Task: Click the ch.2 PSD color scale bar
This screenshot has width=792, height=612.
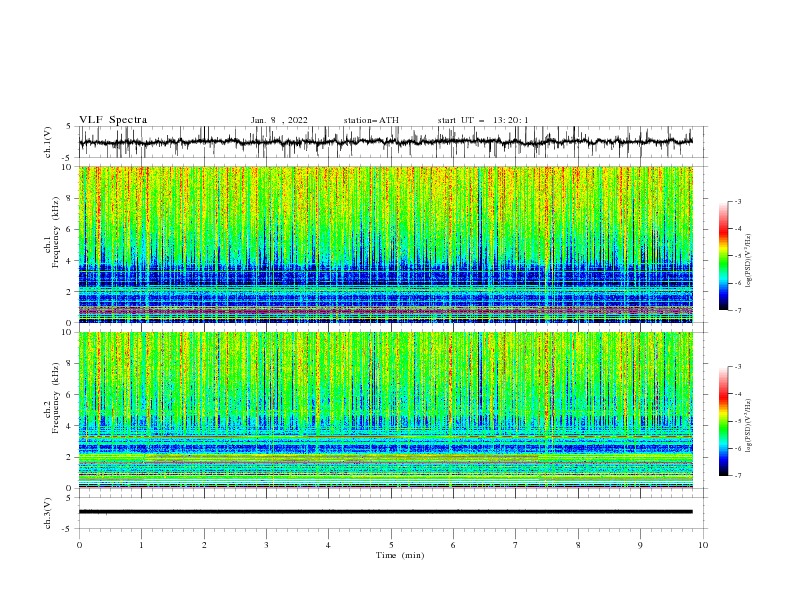Action: [x=723, y=421]
